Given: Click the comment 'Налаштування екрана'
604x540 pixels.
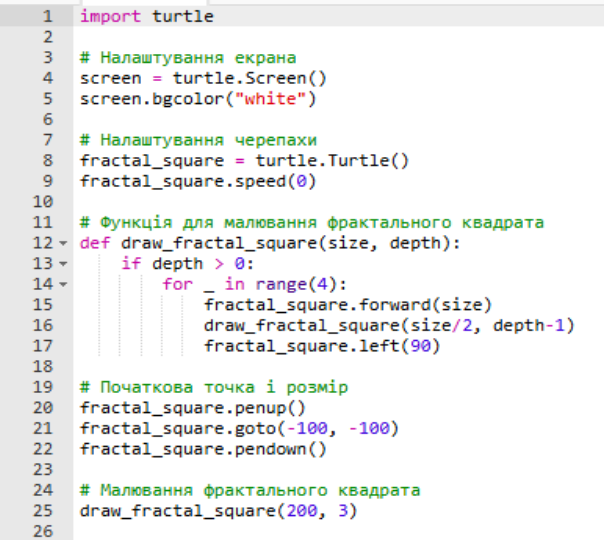Looking at the screenshot, I should pos(188,58).
